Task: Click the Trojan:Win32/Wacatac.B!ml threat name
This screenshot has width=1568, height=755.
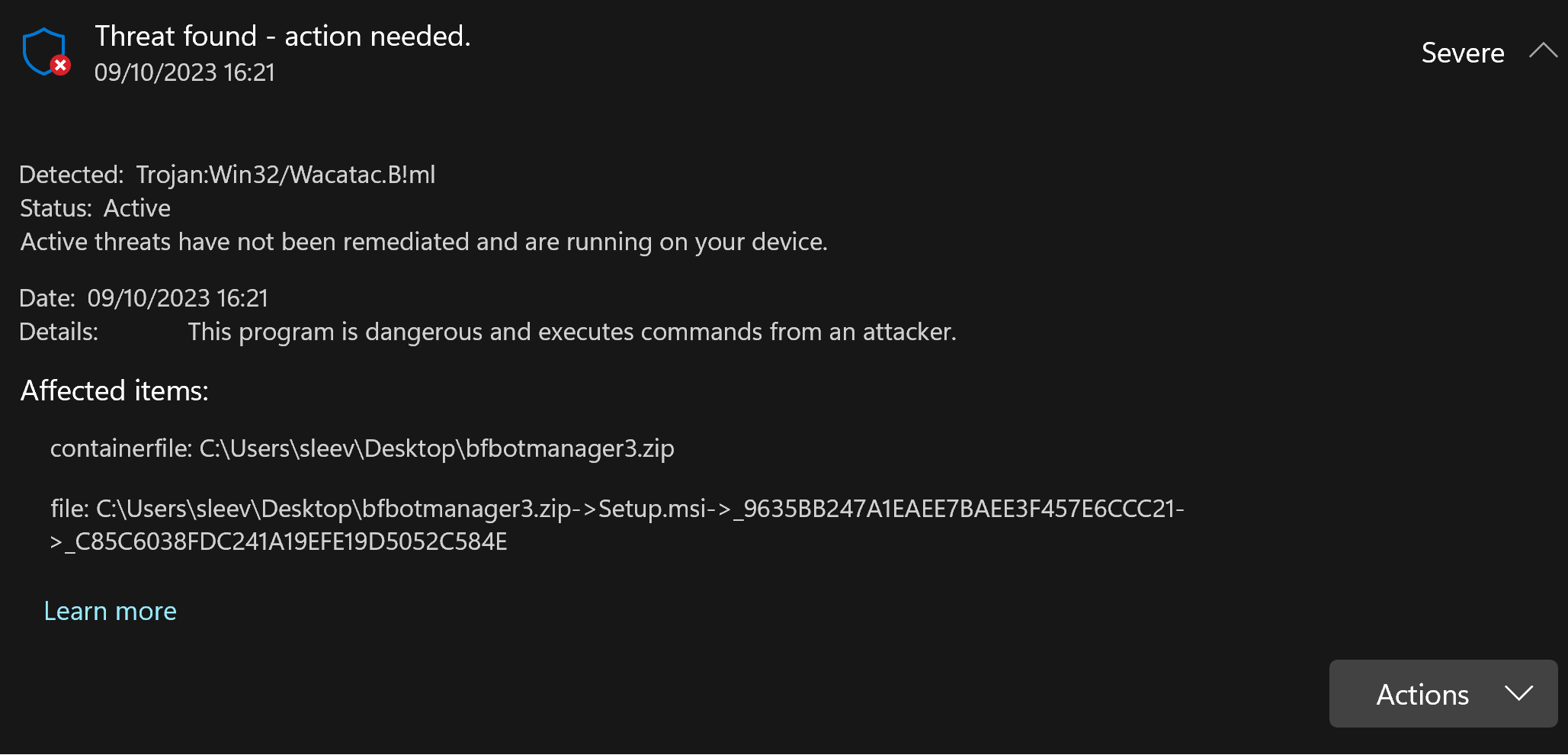Action: 286,175
